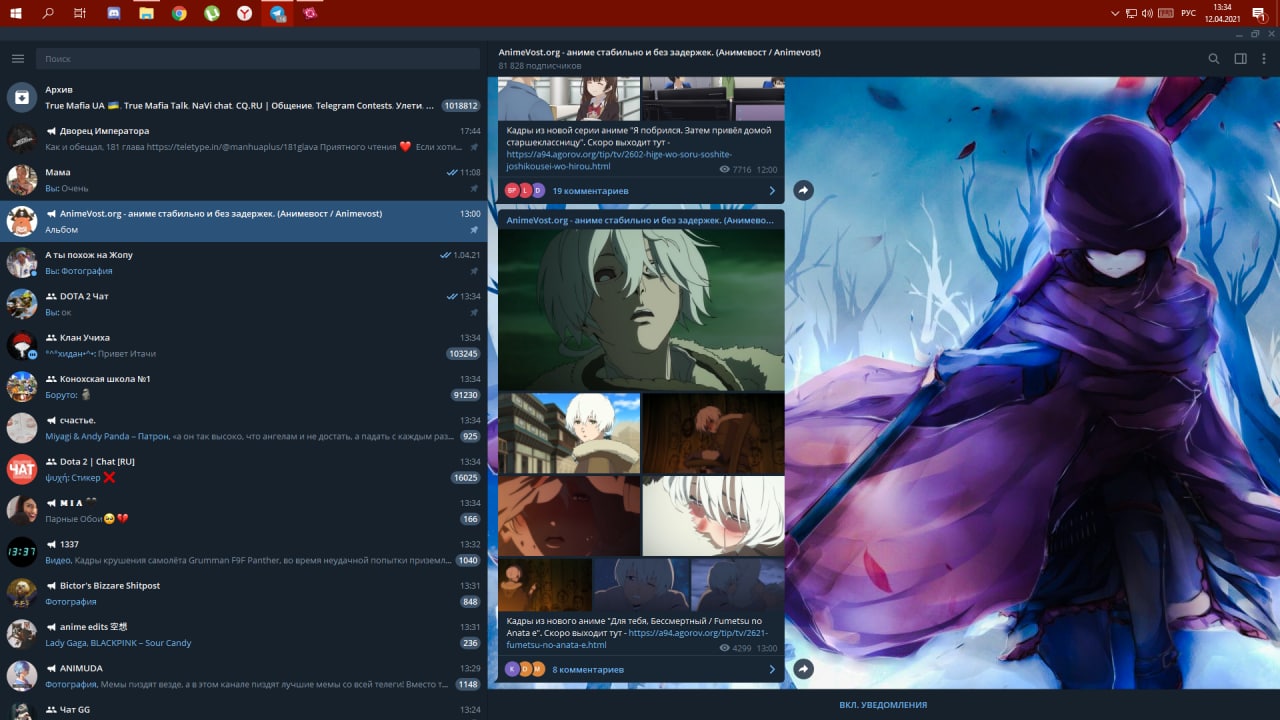Open the Архив archived chats folder
The image size is (1280, 720).
[x=243, y=97]
